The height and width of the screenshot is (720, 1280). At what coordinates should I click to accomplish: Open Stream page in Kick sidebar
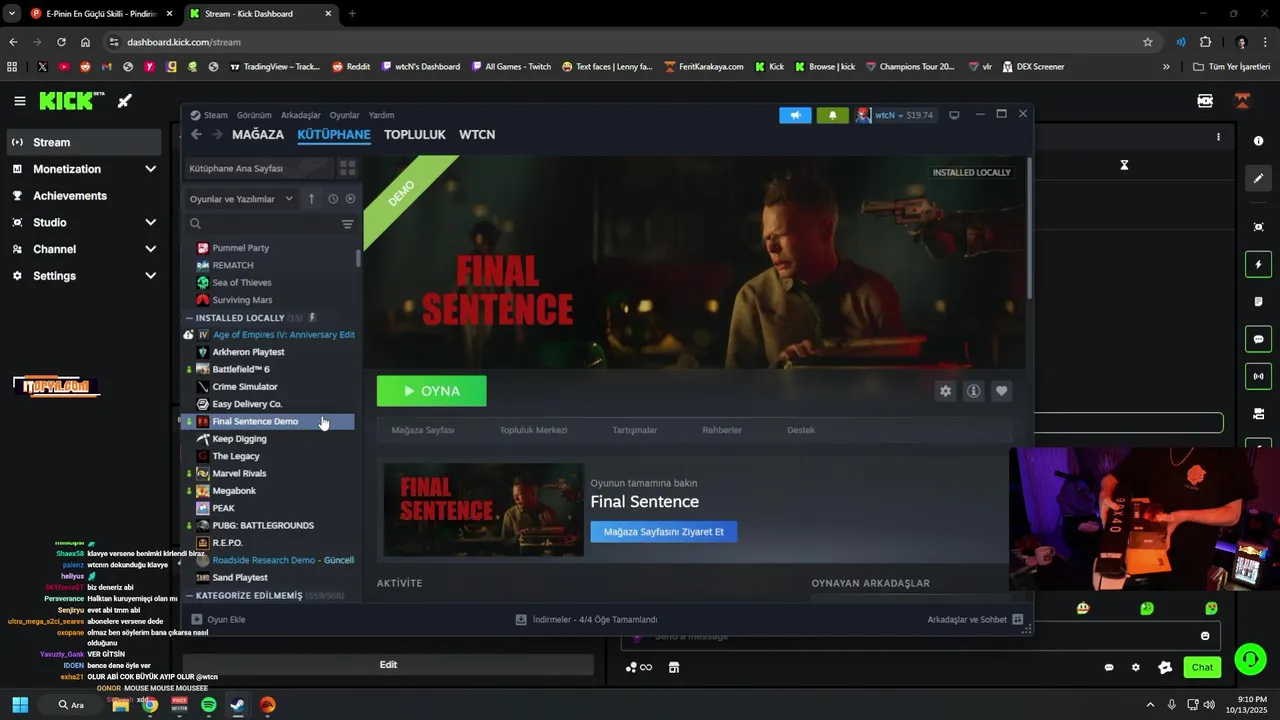[85, 142]
